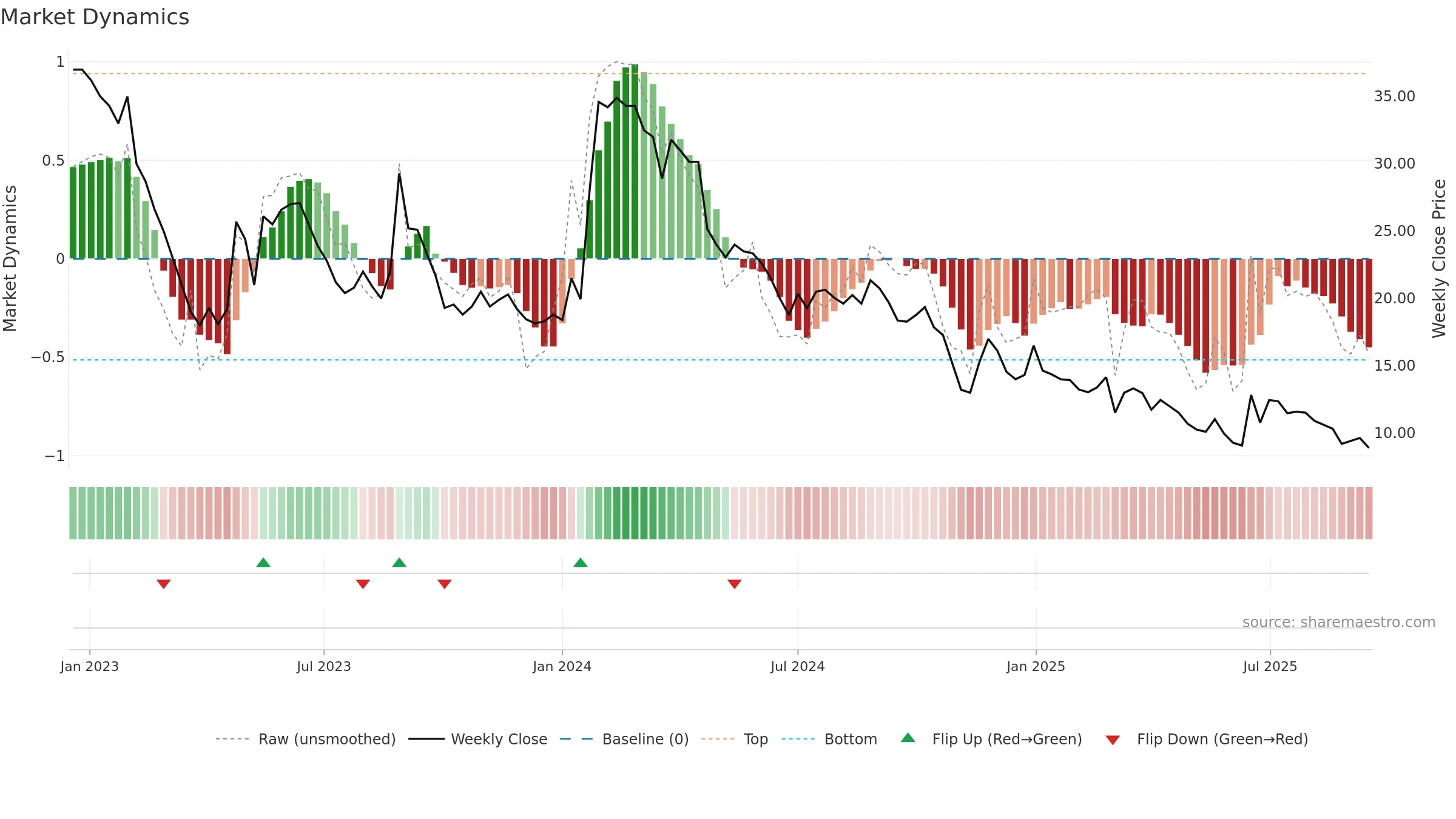Click the 15.00 price axis label
This screenshot has height=819, width=1456.
[x=1395, y=365]
